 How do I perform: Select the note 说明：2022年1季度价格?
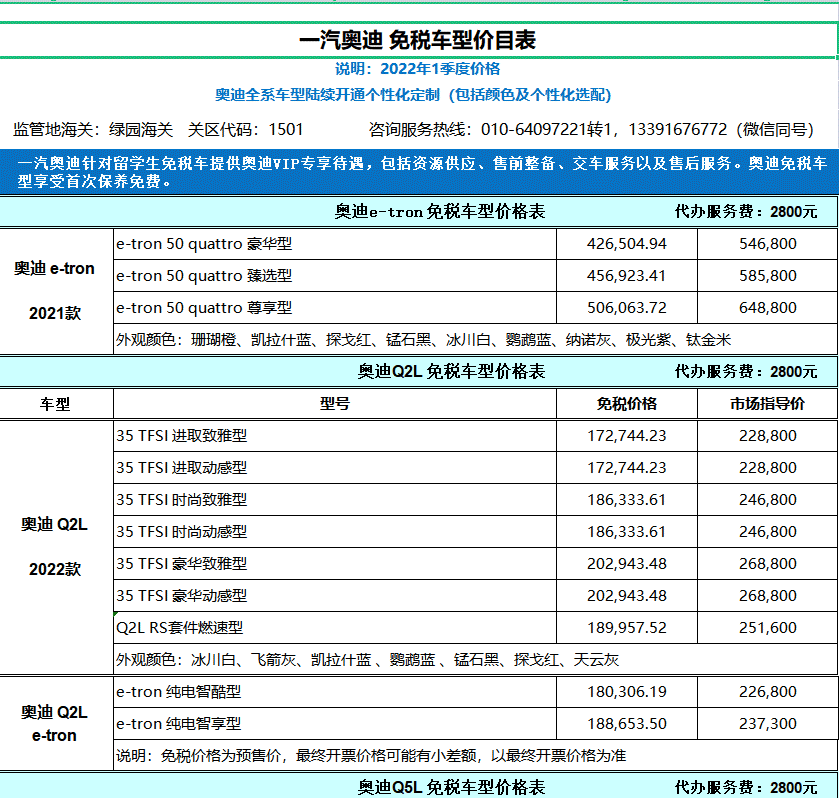pyautogui.click(x=417, y=69)
